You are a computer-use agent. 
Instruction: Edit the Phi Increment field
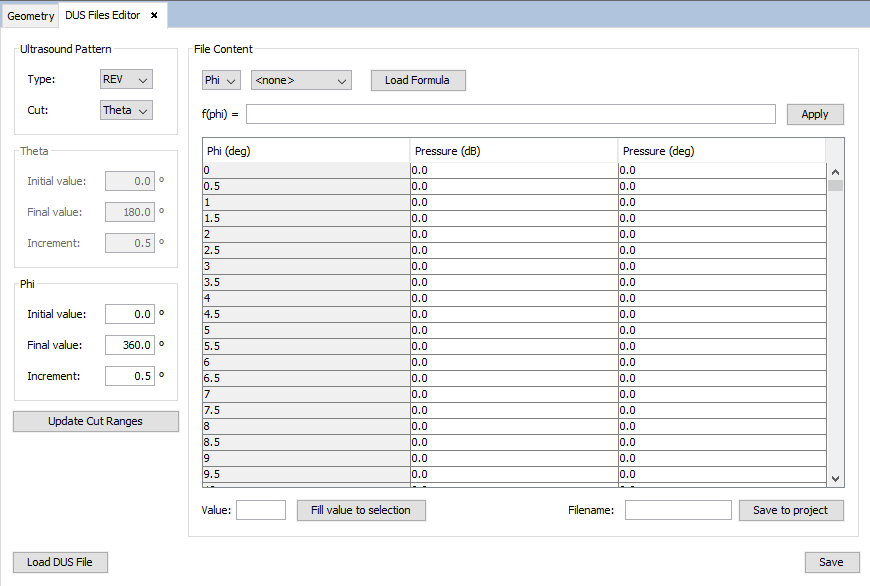coord(130,376)
